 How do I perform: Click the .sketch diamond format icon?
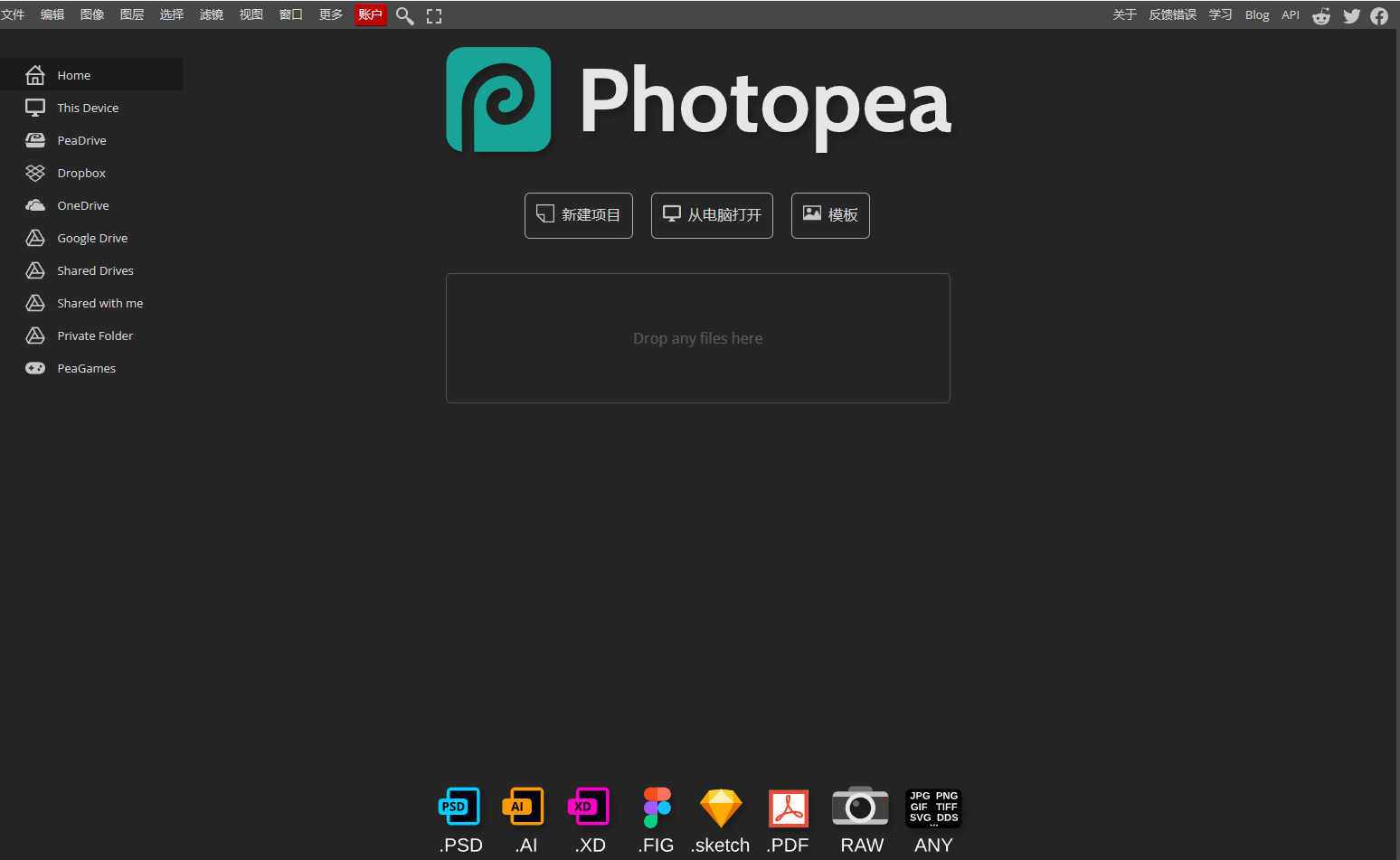720,806
